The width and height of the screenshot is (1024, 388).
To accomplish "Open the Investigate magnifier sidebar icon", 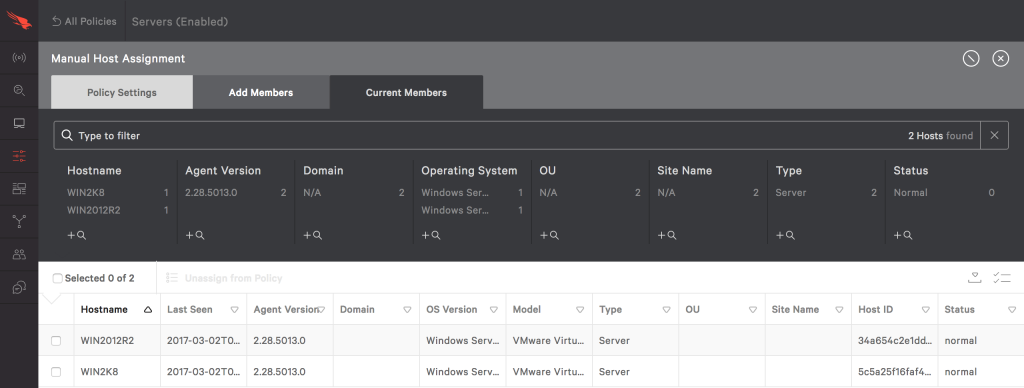I will click(19, 91).
